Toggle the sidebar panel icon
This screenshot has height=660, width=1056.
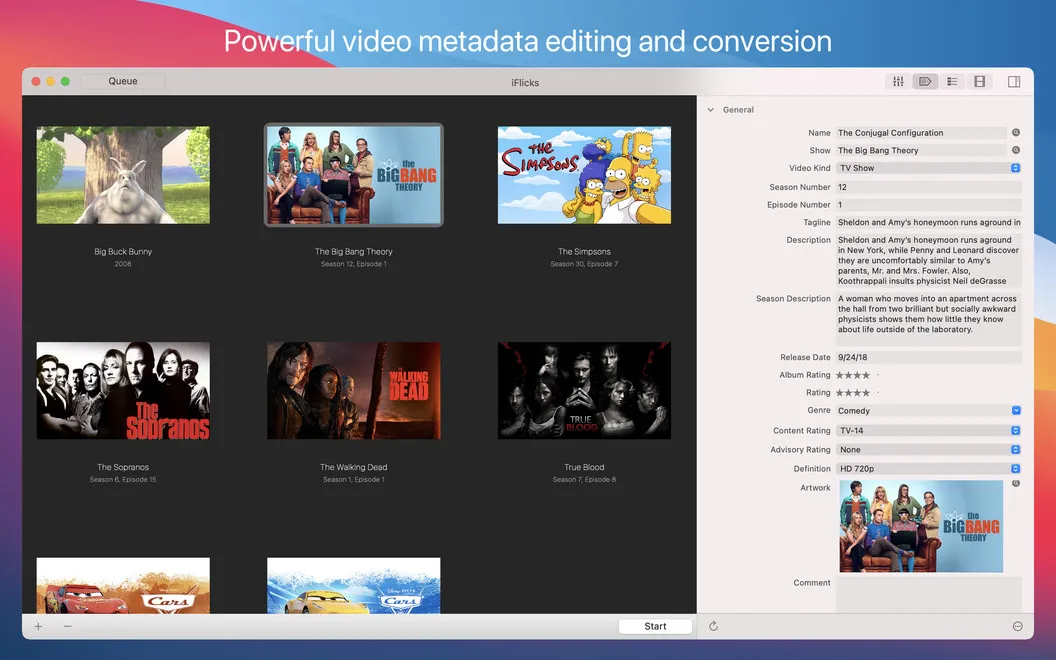[x=1014, y=81]
